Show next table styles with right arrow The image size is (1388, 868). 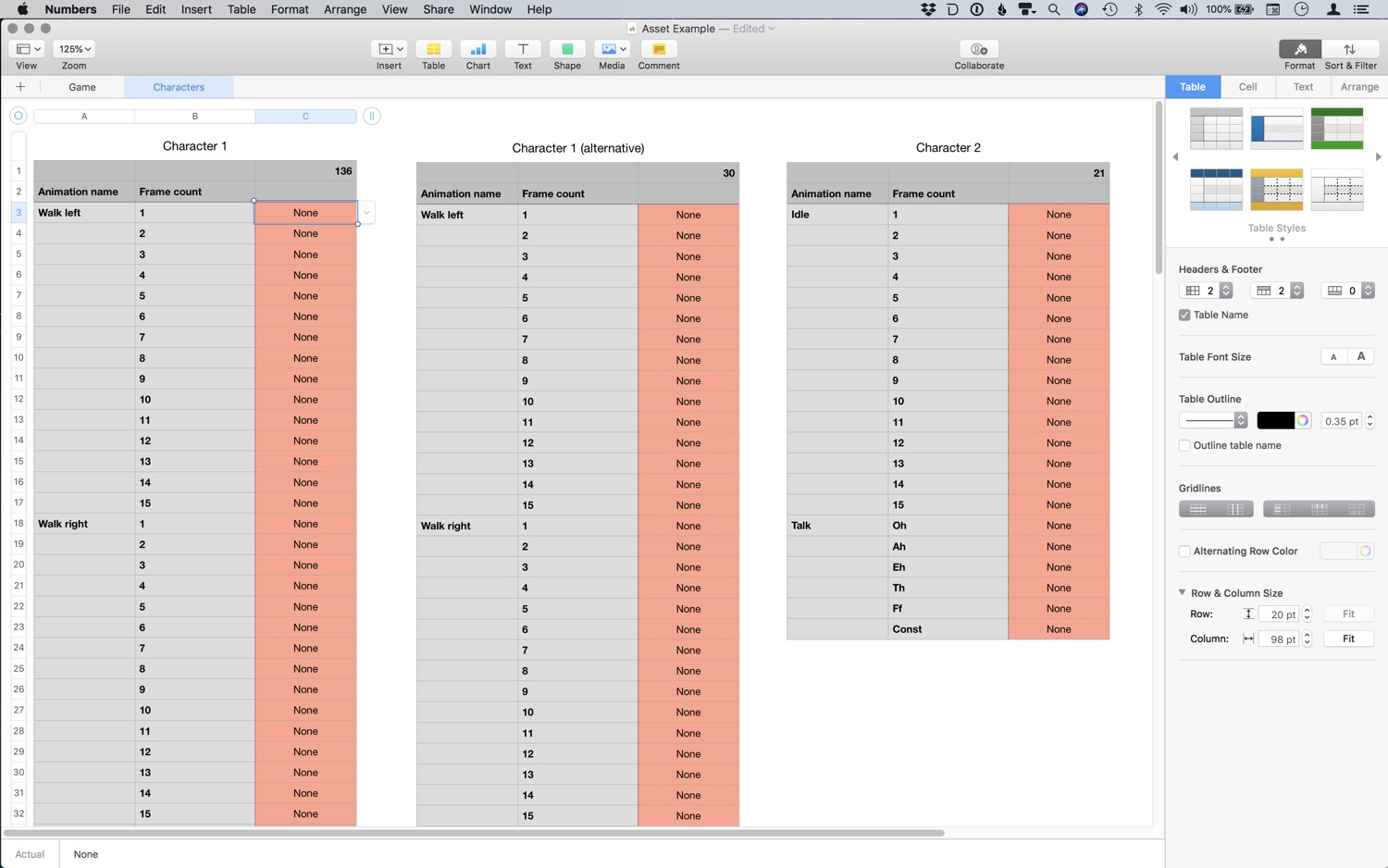pos(1379,157)
